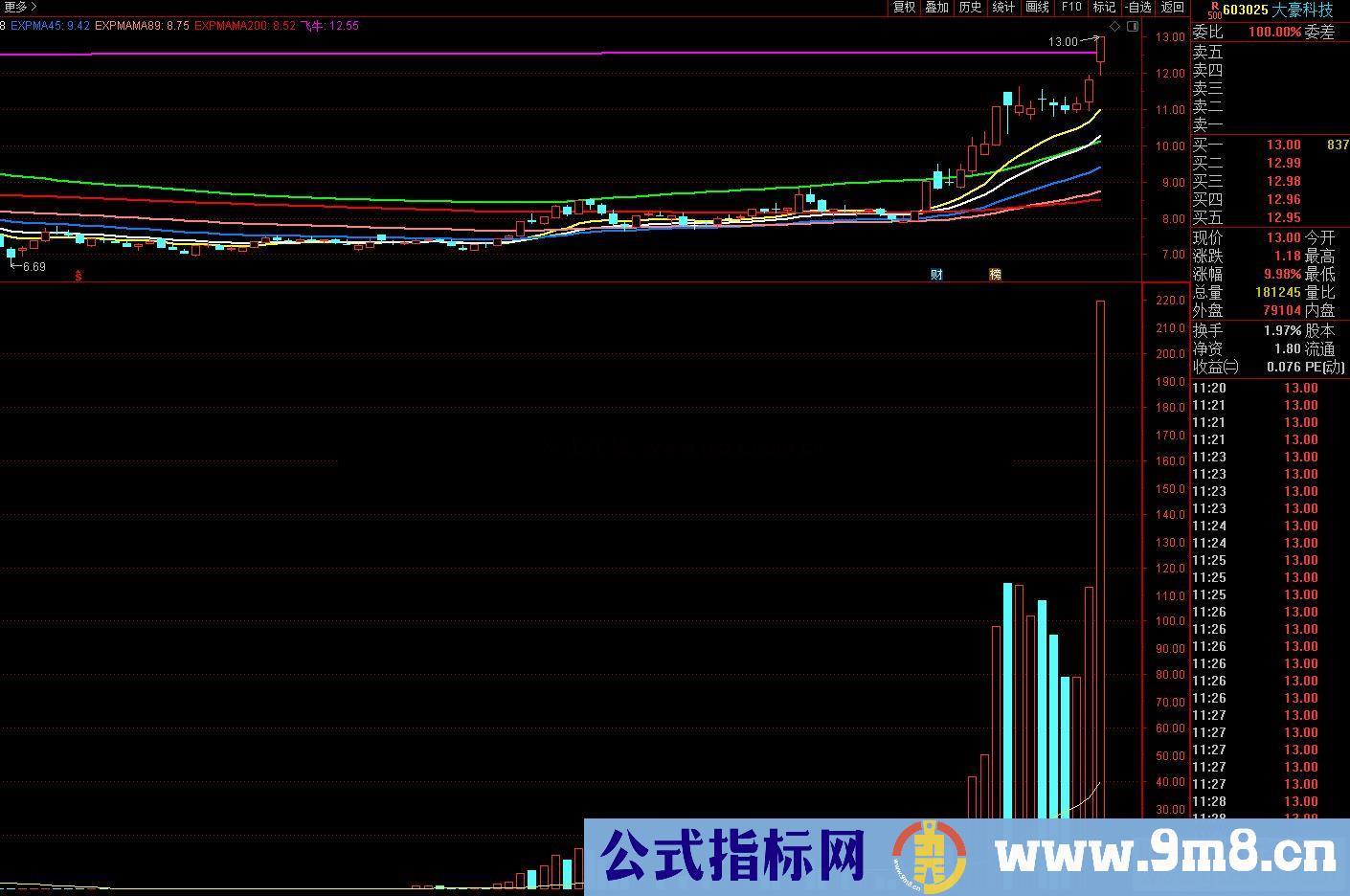Open the 画线 drawing tools
Image resolution: width=1350 pixels, height=896 pixels.
coord(1036,7)
